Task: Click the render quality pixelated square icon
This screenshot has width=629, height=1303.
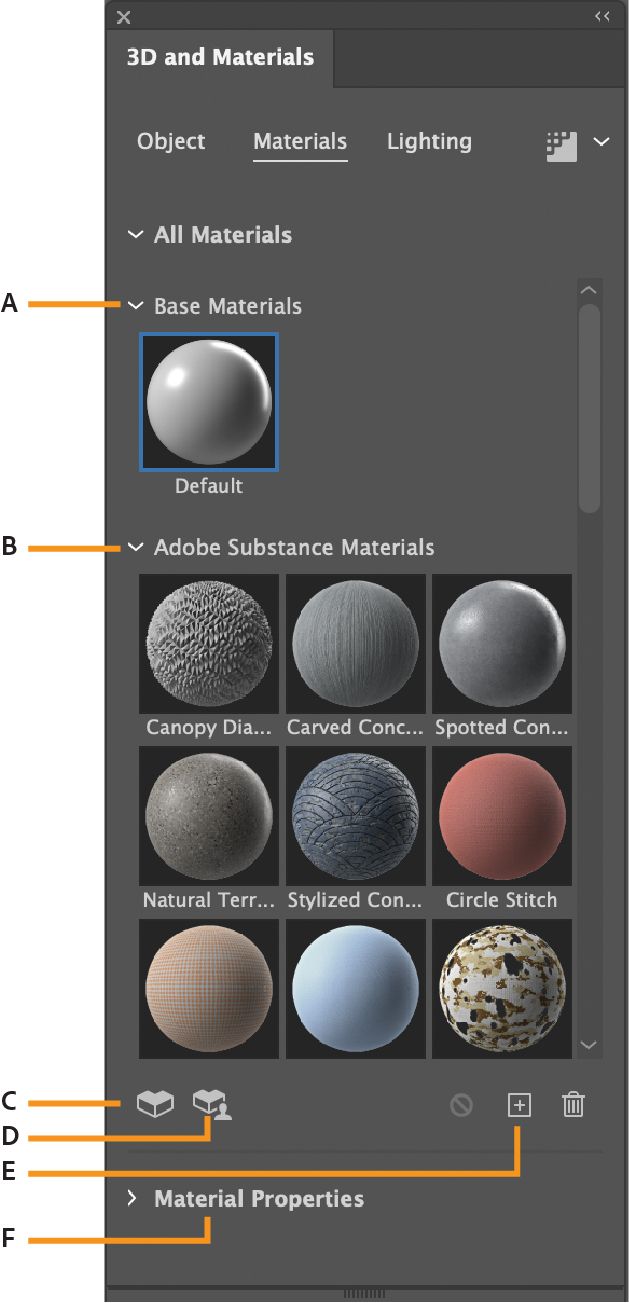Action: 561,145
